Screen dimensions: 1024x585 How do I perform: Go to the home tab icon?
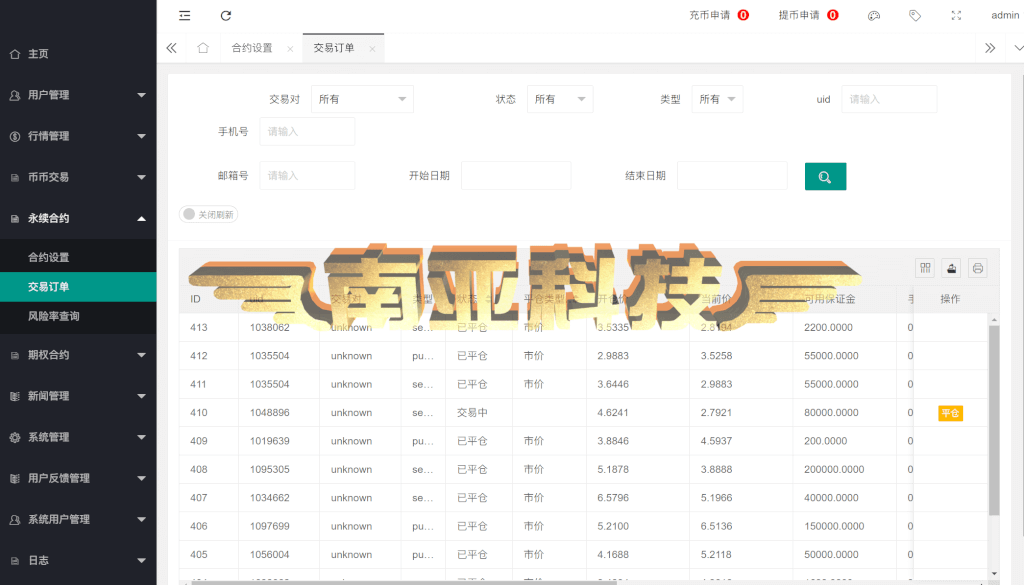[203, 48]
